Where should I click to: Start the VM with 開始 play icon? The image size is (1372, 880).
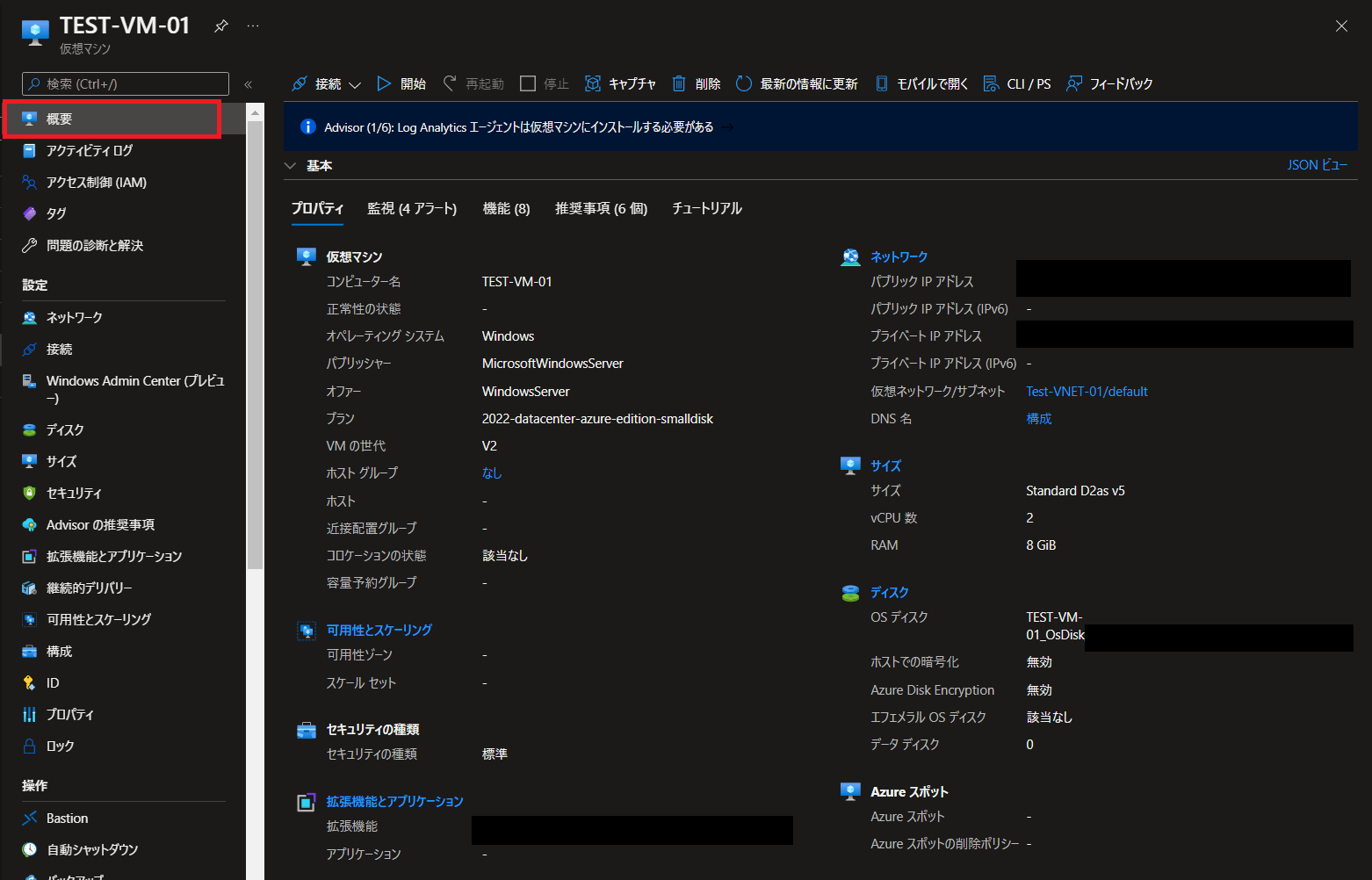(384, 83)
